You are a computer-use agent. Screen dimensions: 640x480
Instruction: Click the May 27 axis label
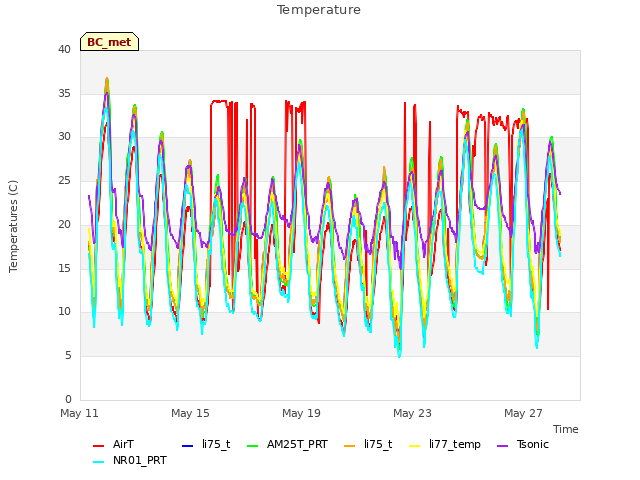click(x=524, y=413)
